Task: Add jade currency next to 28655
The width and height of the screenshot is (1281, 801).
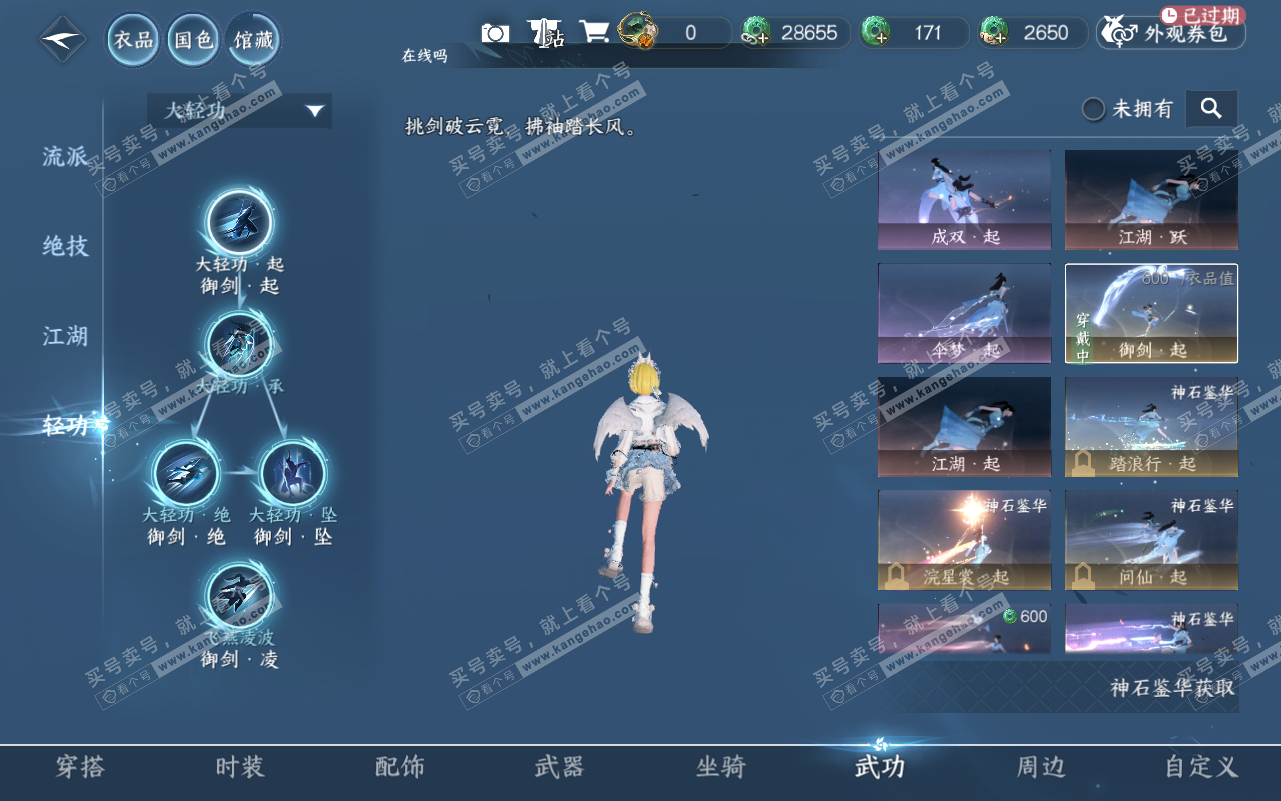Action: (755, 33)
